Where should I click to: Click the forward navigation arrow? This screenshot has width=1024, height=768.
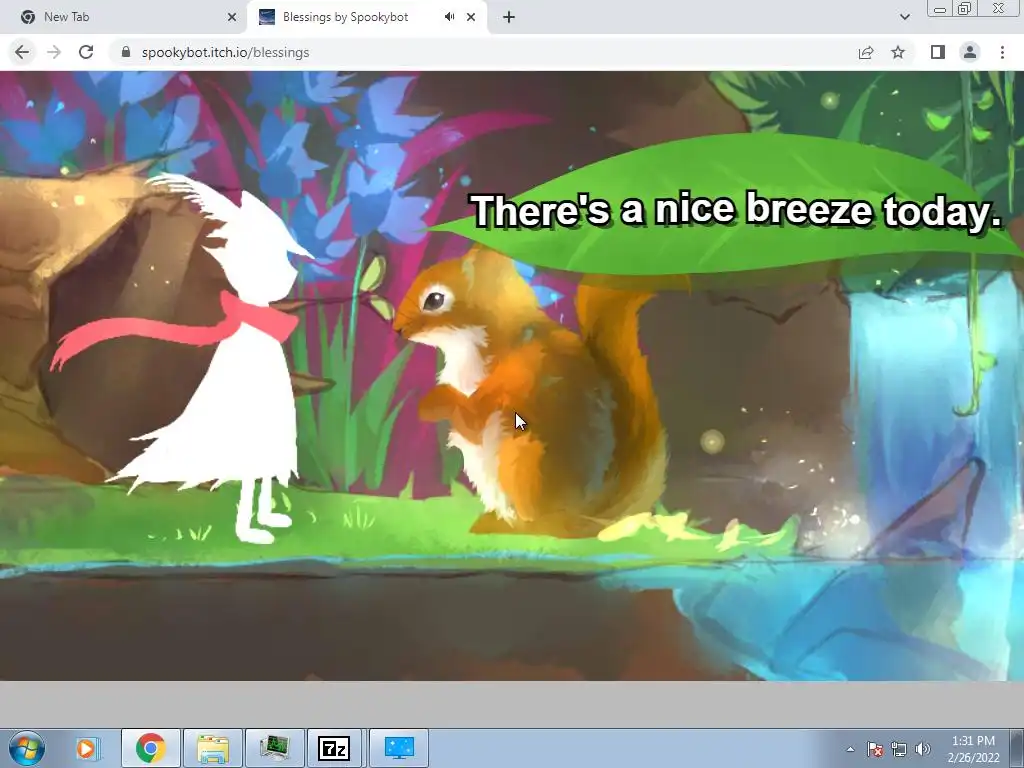tap(54, 52)
